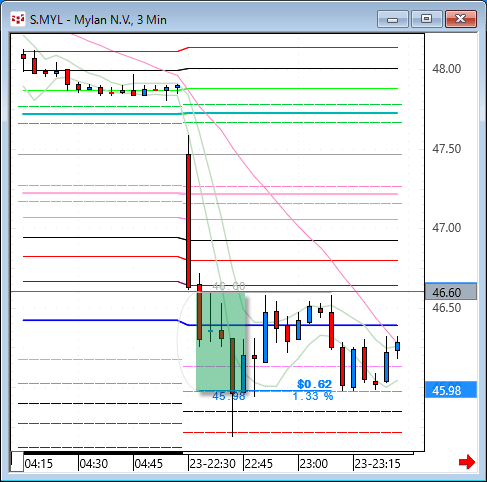
Task: Click the 04:15 time axis label
Action: [x=38, y=464]
